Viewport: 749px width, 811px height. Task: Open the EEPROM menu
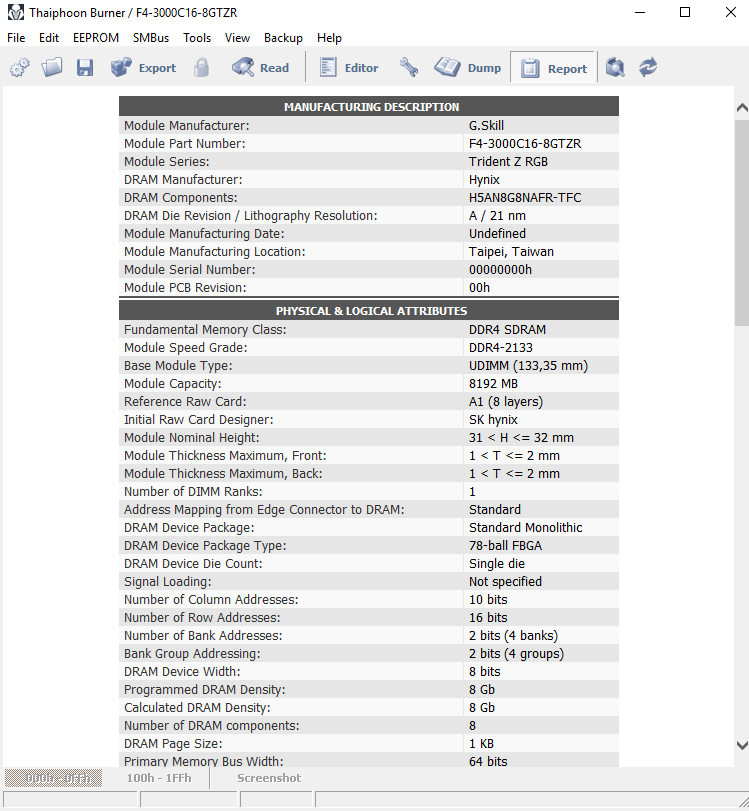tap(96, 38)
